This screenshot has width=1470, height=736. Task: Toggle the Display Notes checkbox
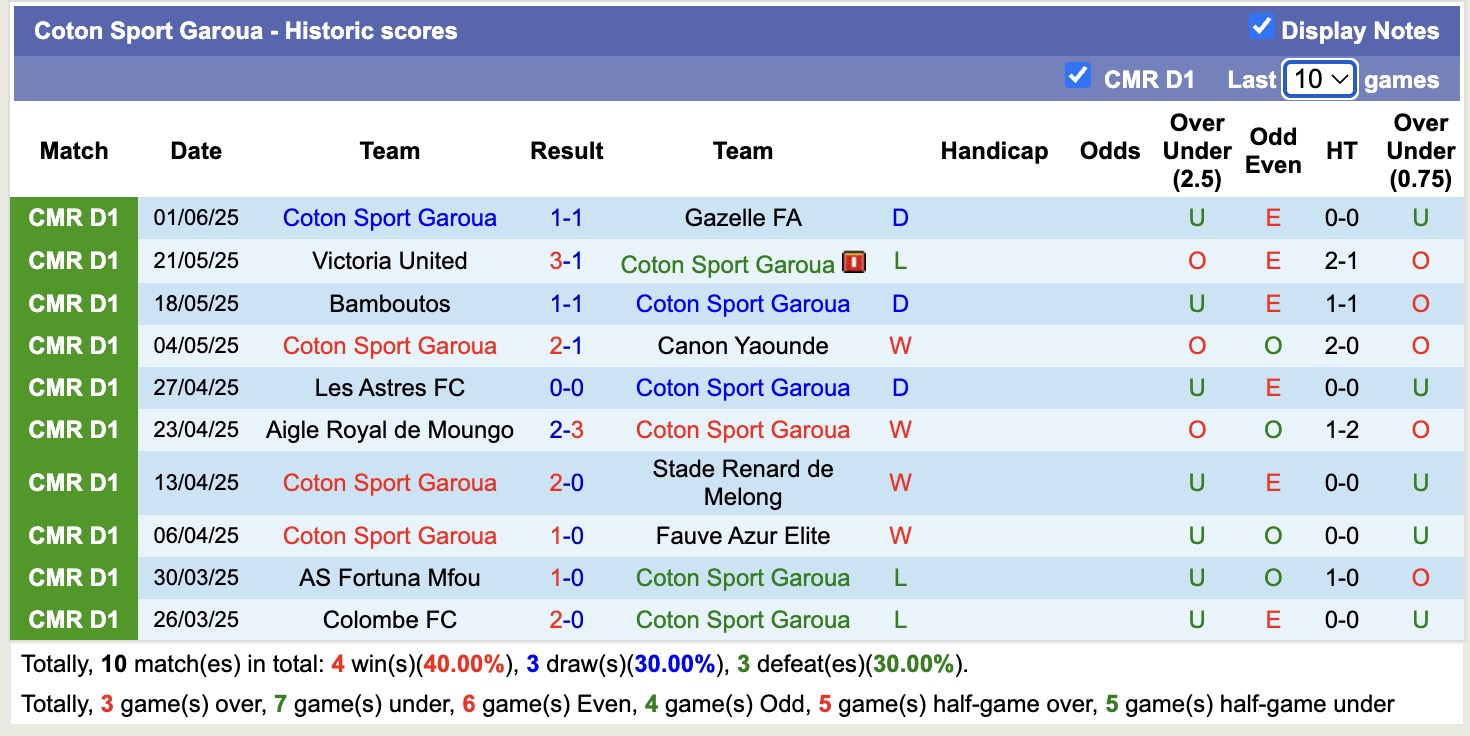(x=1261, y=27)
